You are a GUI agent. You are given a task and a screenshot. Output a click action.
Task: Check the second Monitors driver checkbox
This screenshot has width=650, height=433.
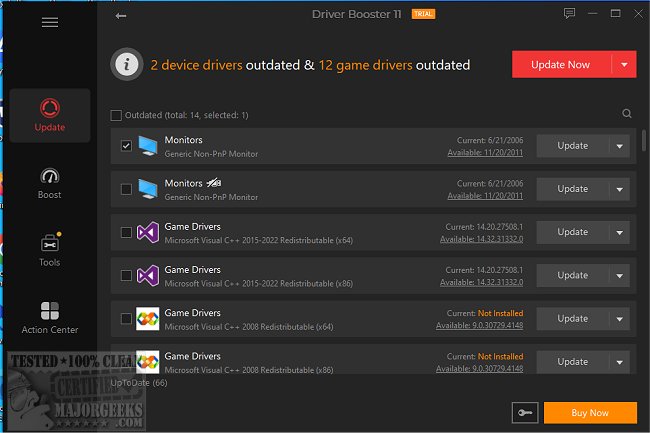(126, 189)
